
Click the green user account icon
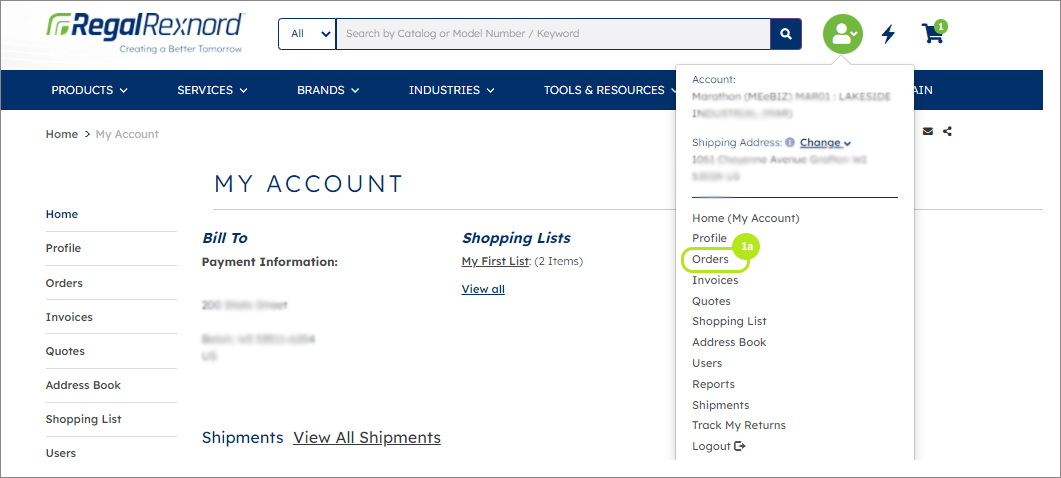click(842, 34)
